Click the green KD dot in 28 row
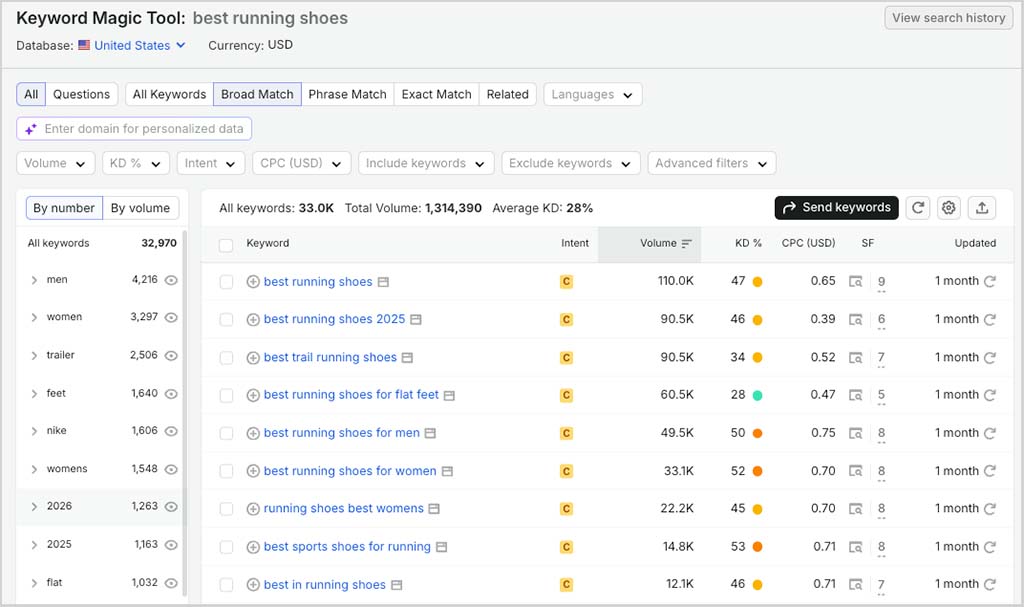This screenshot has height=607, width=1024. coord(758,395)
